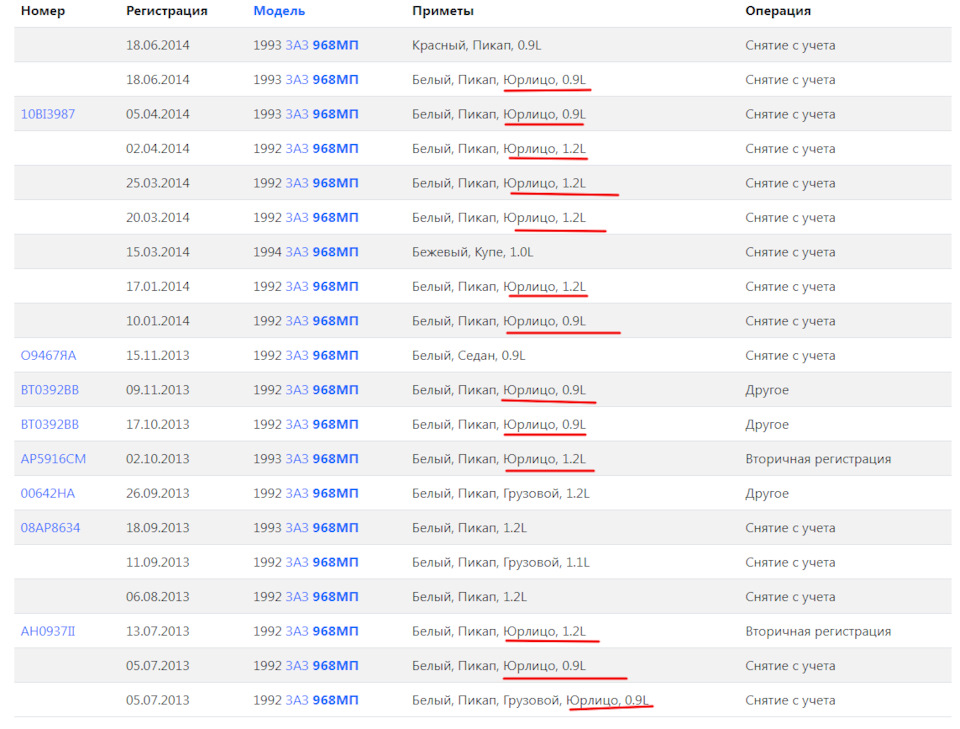
Task: Click ЗАЗ link in 02.10.2013 row
Action: 297,459
